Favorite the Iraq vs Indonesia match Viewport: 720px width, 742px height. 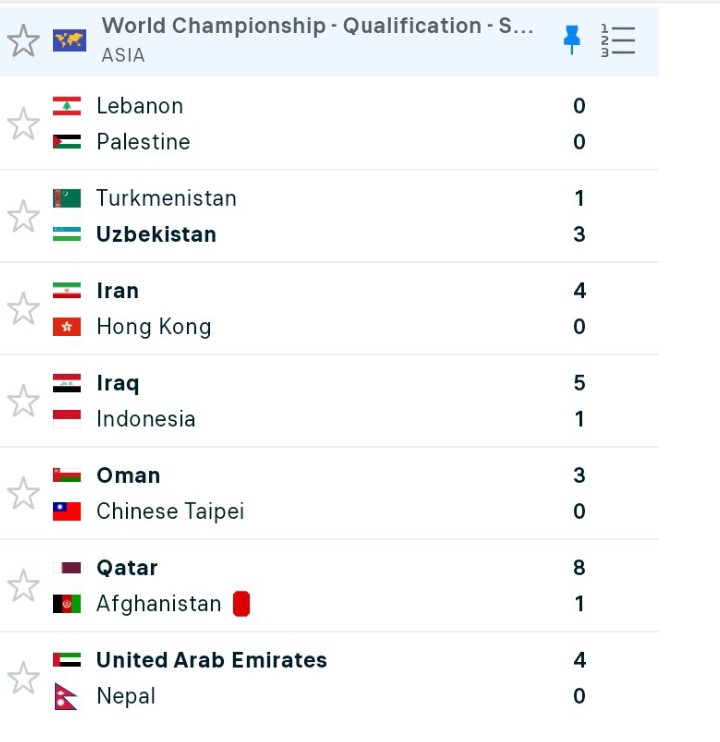[x=23, y=401]
